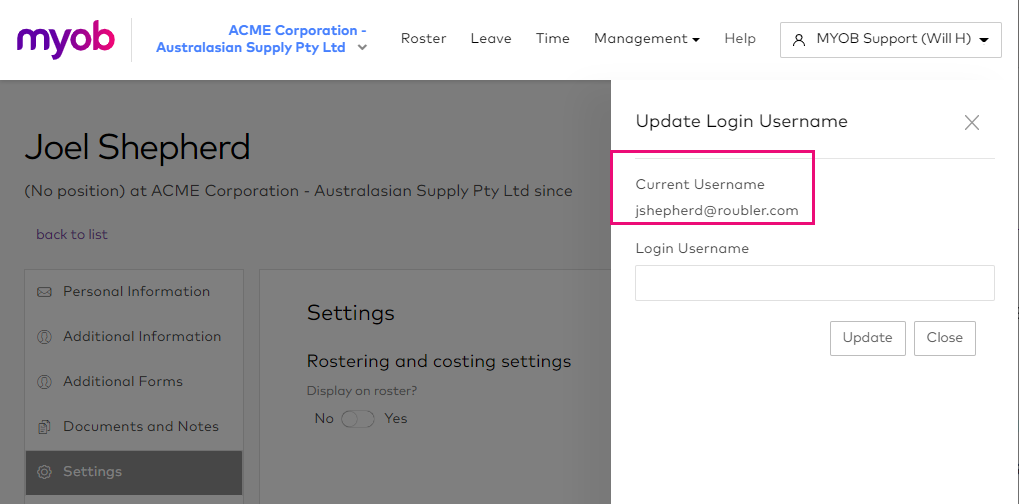This screenshot has width=1019, height=504.
Task: Click the icon beside Additional Forms
Action: (x=44, y=382)
